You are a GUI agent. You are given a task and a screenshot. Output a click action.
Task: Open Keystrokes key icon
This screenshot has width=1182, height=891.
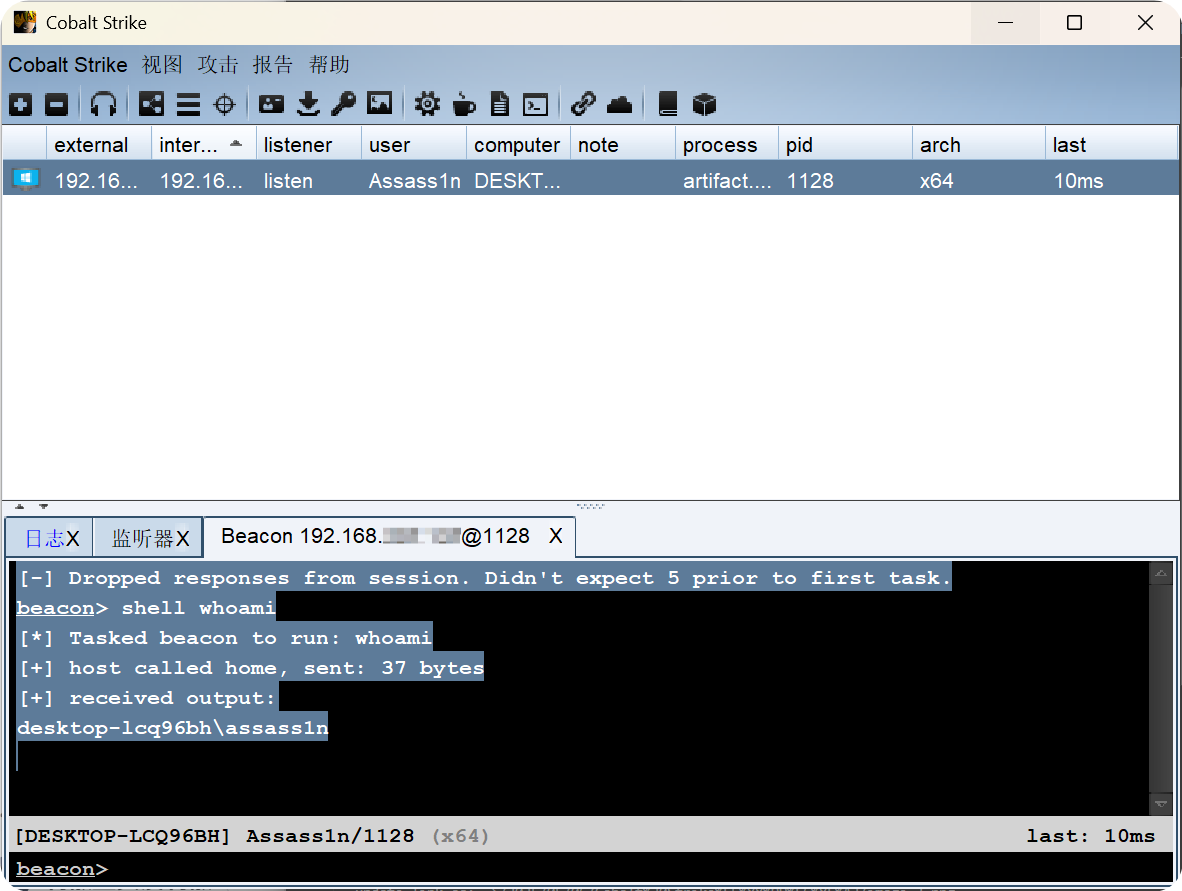pyautogui.click(x=344, y=104)
